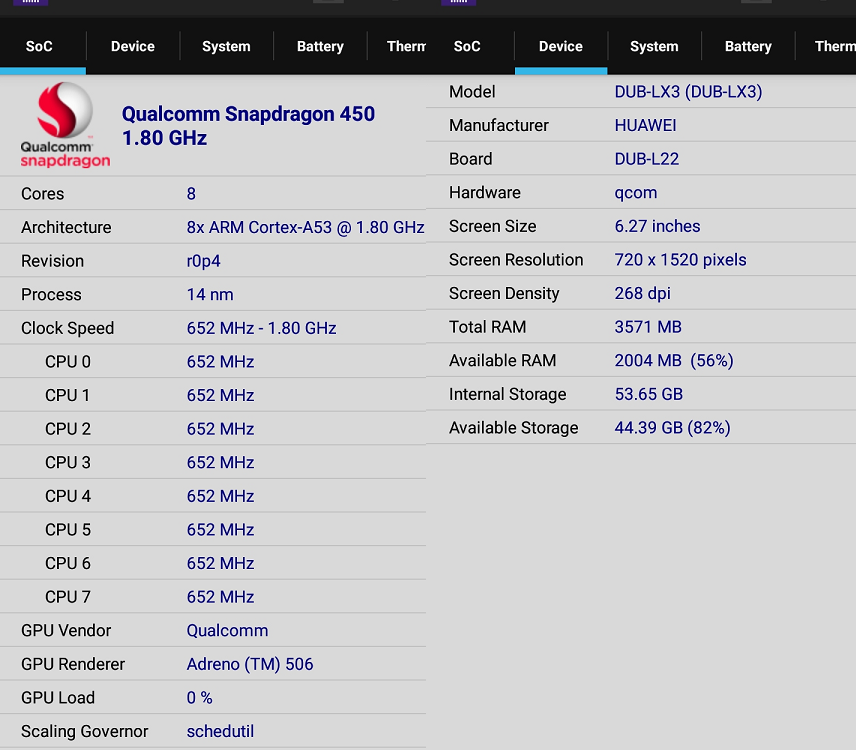Click the Scaling Governor schedutil row
Image resolution: width=856 pixels, height=750 pixels.
(x=213, y=731)
